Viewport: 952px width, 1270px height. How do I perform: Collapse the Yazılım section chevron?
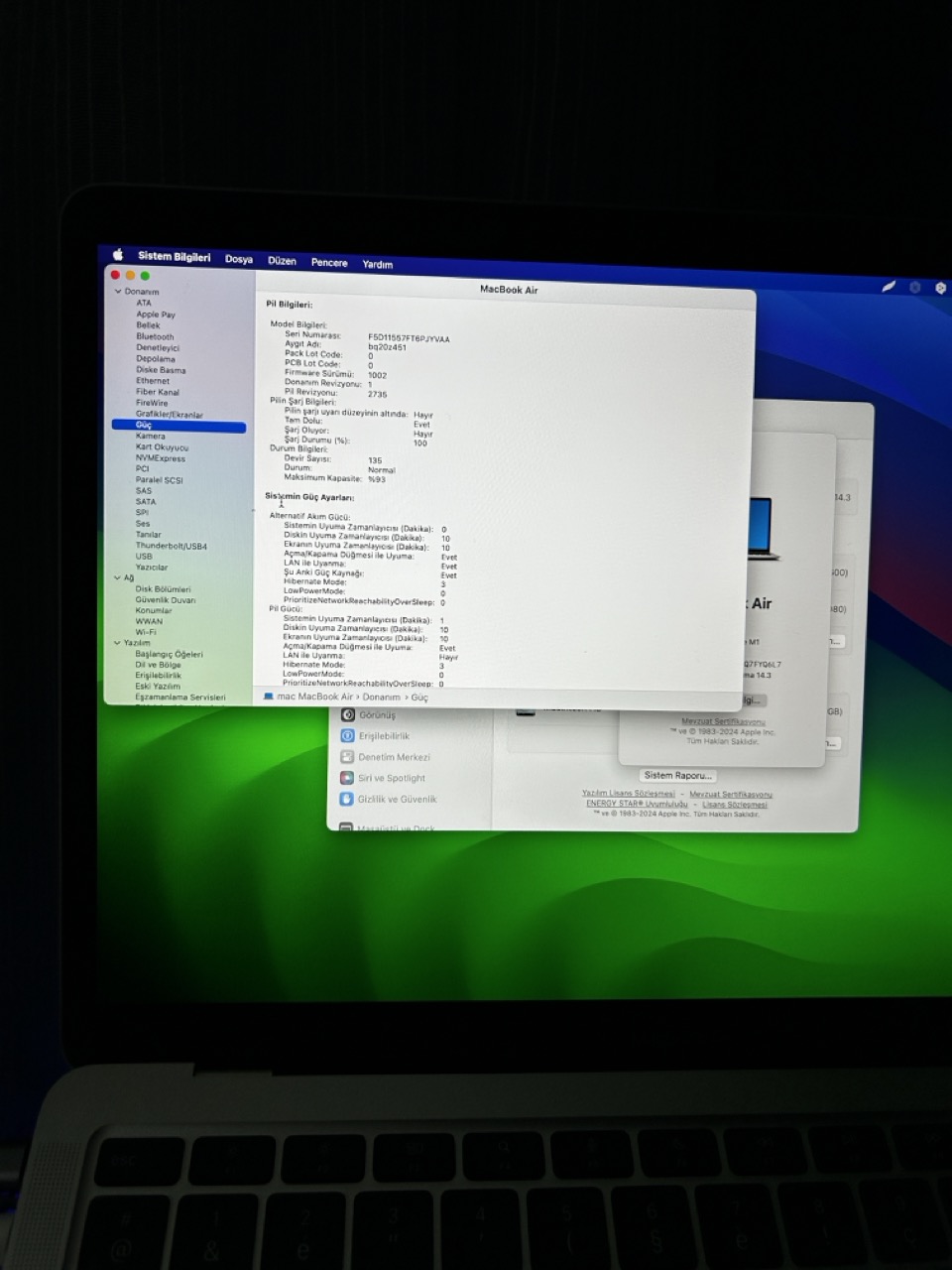tap(117, 643)
